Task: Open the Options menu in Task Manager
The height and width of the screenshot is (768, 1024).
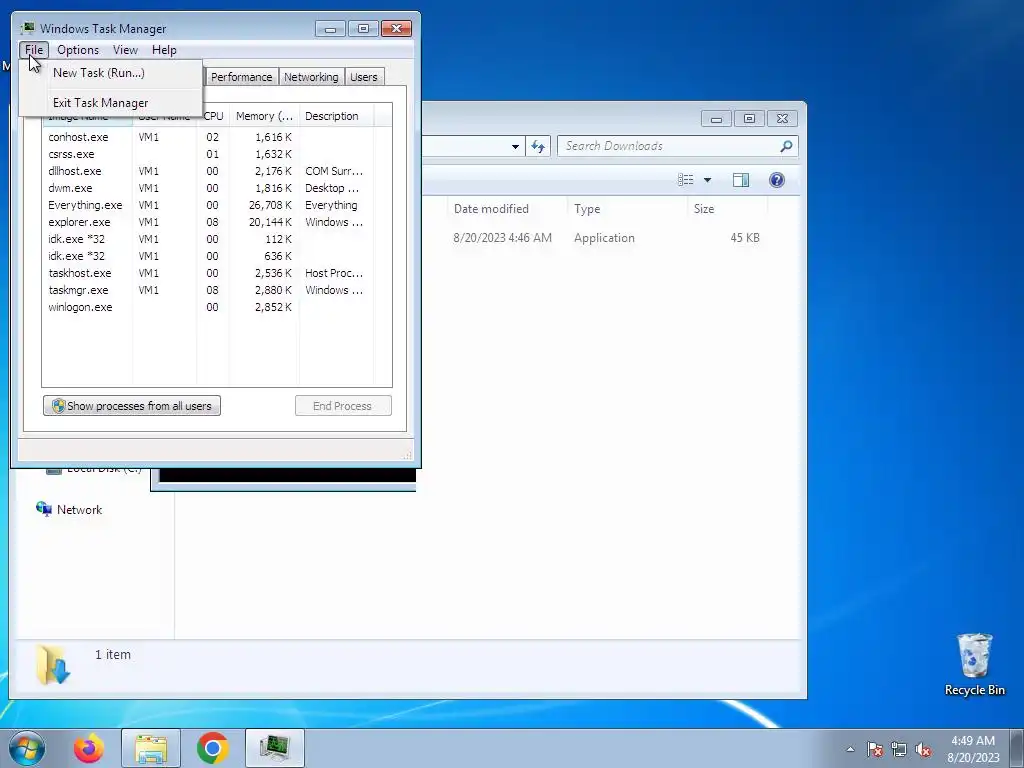Action: point(78,50)
